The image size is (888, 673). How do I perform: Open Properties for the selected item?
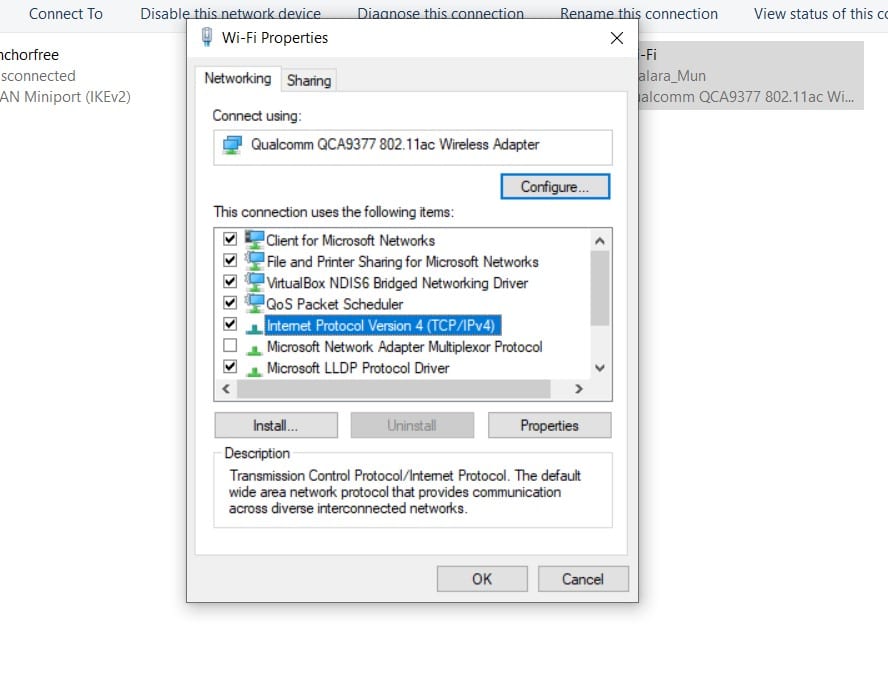coord(549,425)
